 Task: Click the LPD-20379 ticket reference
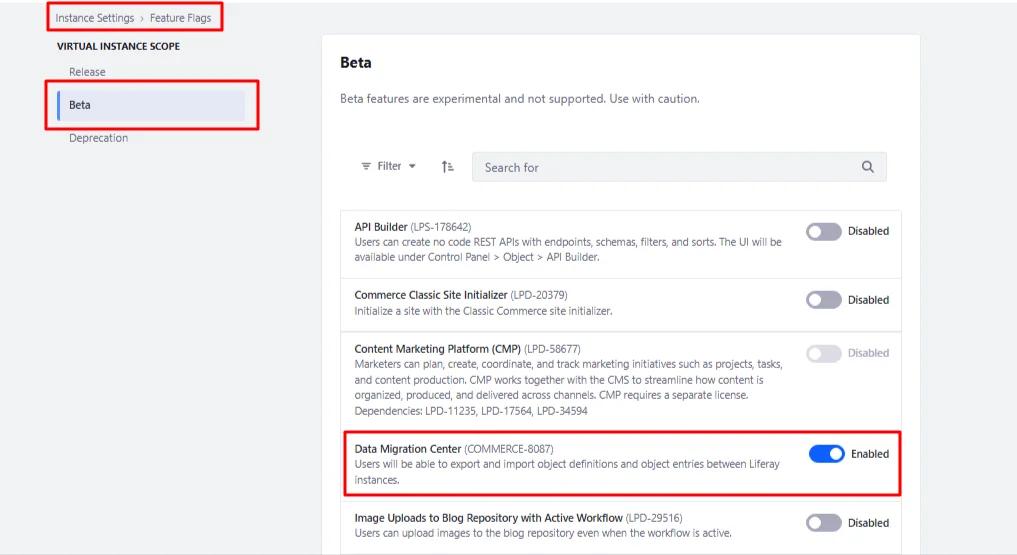[539, 295]
